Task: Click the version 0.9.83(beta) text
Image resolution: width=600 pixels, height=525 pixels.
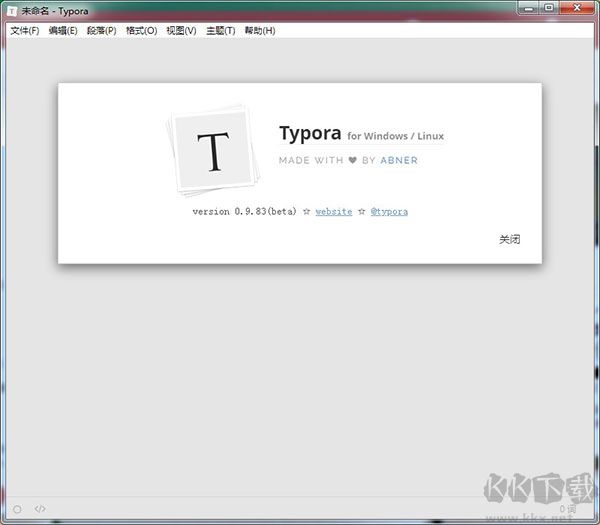Action: (244, 212)
